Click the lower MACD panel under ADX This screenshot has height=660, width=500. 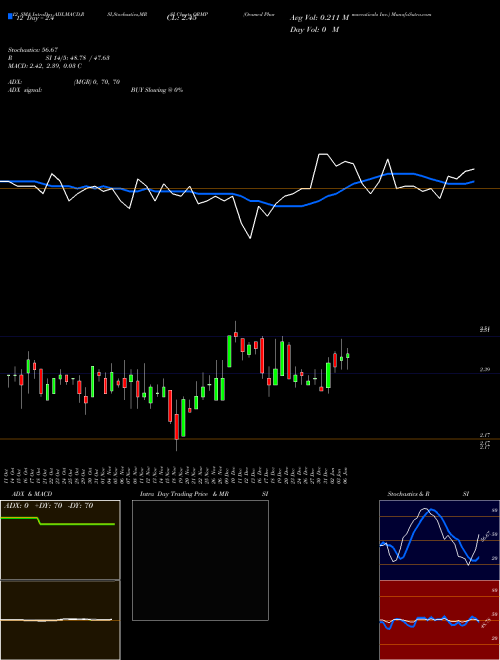[60, 620]
